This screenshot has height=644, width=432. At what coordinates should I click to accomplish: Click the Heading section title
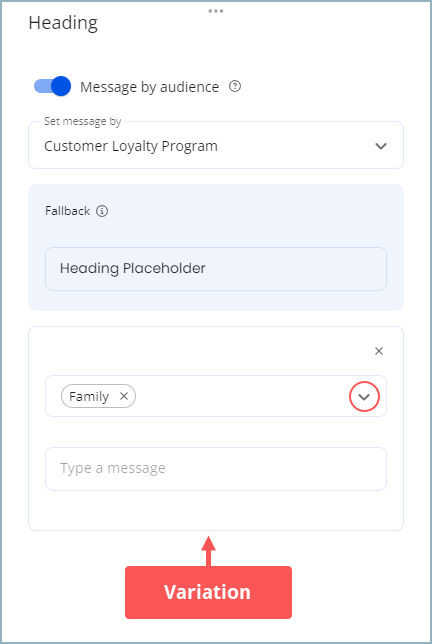coord(63,23)
